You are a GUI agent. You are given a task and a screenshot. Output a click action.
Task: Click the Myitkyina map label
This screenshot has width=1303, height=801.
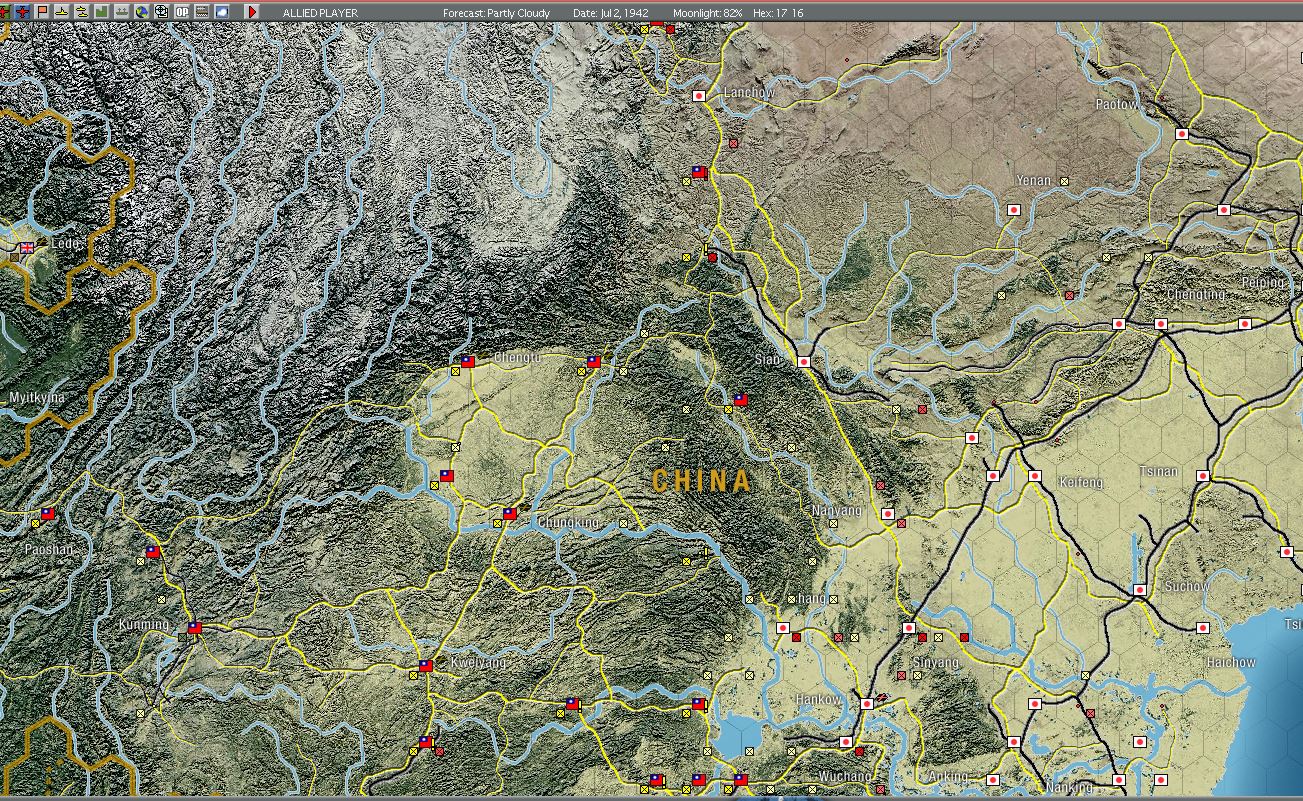point(37,398)
